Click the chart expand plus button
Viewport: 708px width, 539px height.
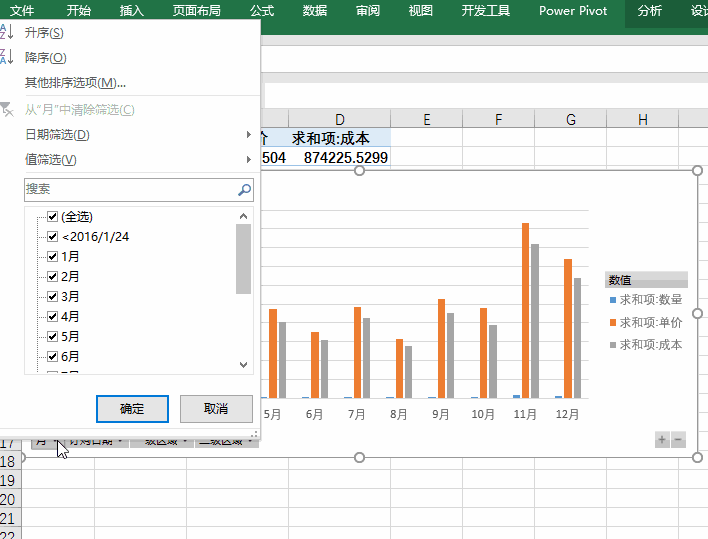(662, 439)
